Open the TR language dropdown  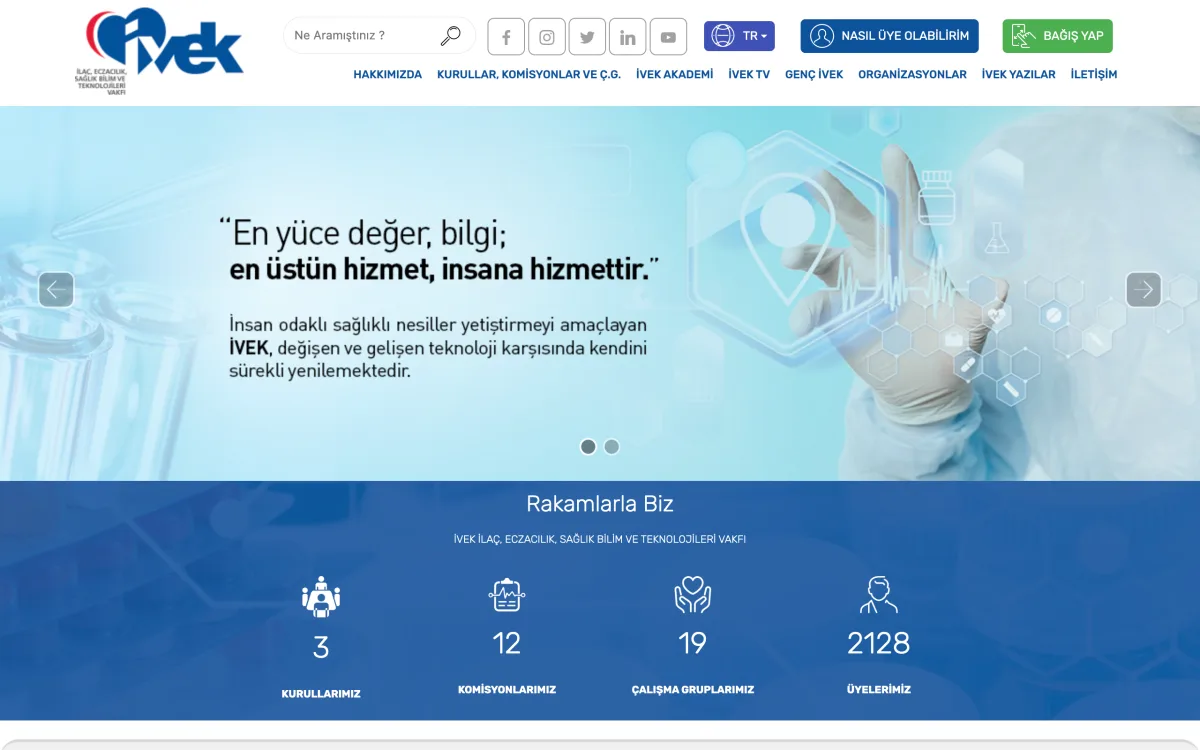click(x=739, y=36)
